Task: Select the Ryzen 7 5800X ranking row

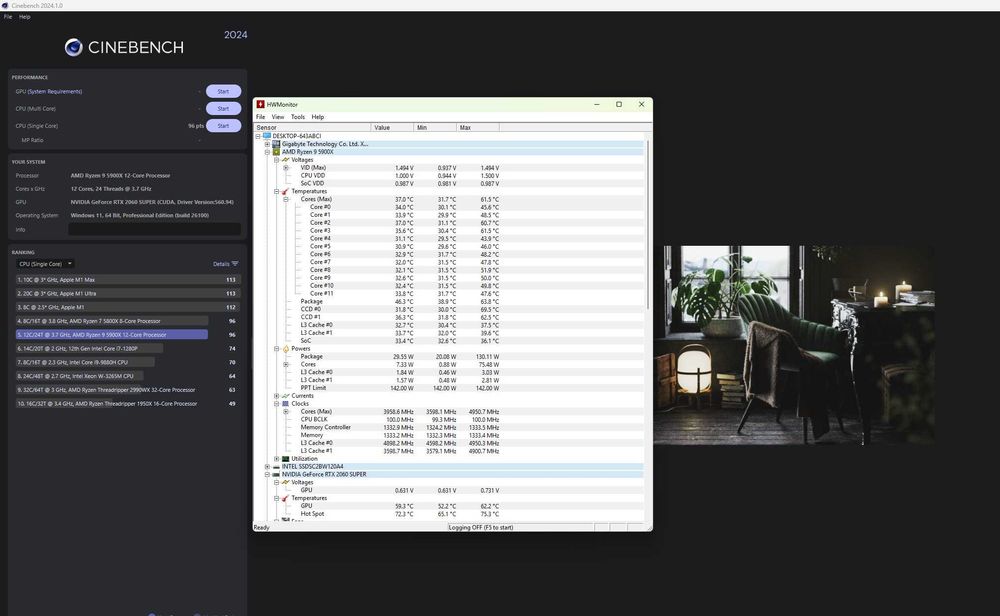Action: [128, 321]
